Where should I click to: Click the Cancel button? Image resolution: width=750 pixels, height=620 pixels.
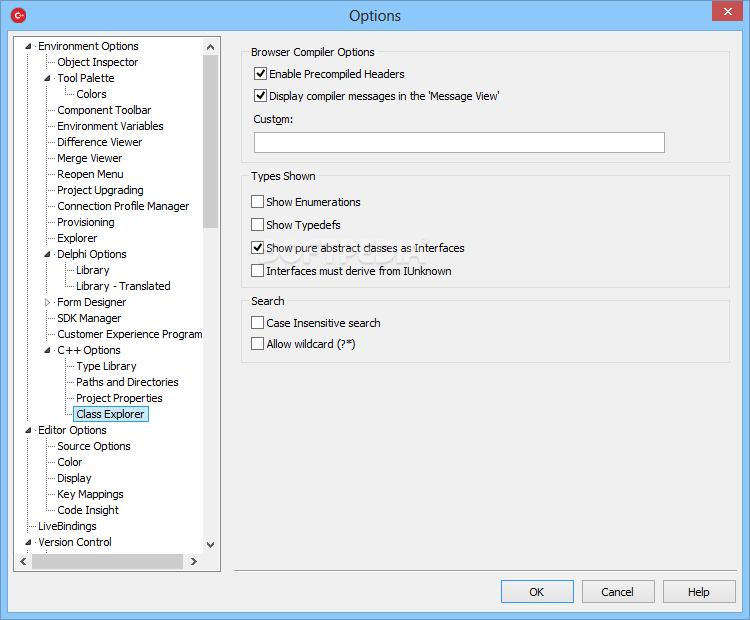(x=618, y=592)
